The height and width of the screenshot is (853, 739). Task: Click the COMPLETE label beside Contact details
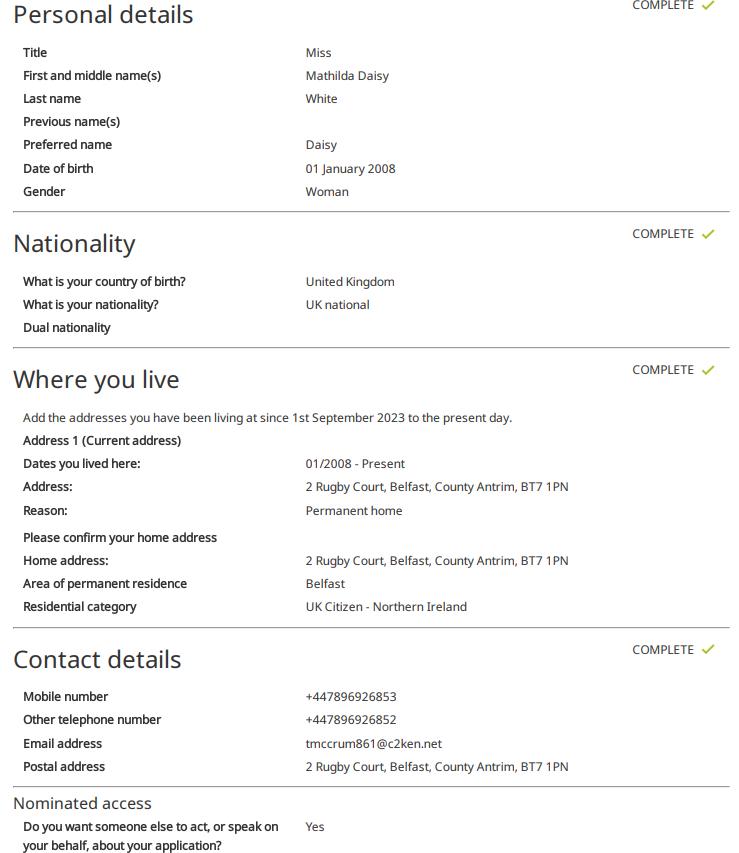tap(663, 650)
